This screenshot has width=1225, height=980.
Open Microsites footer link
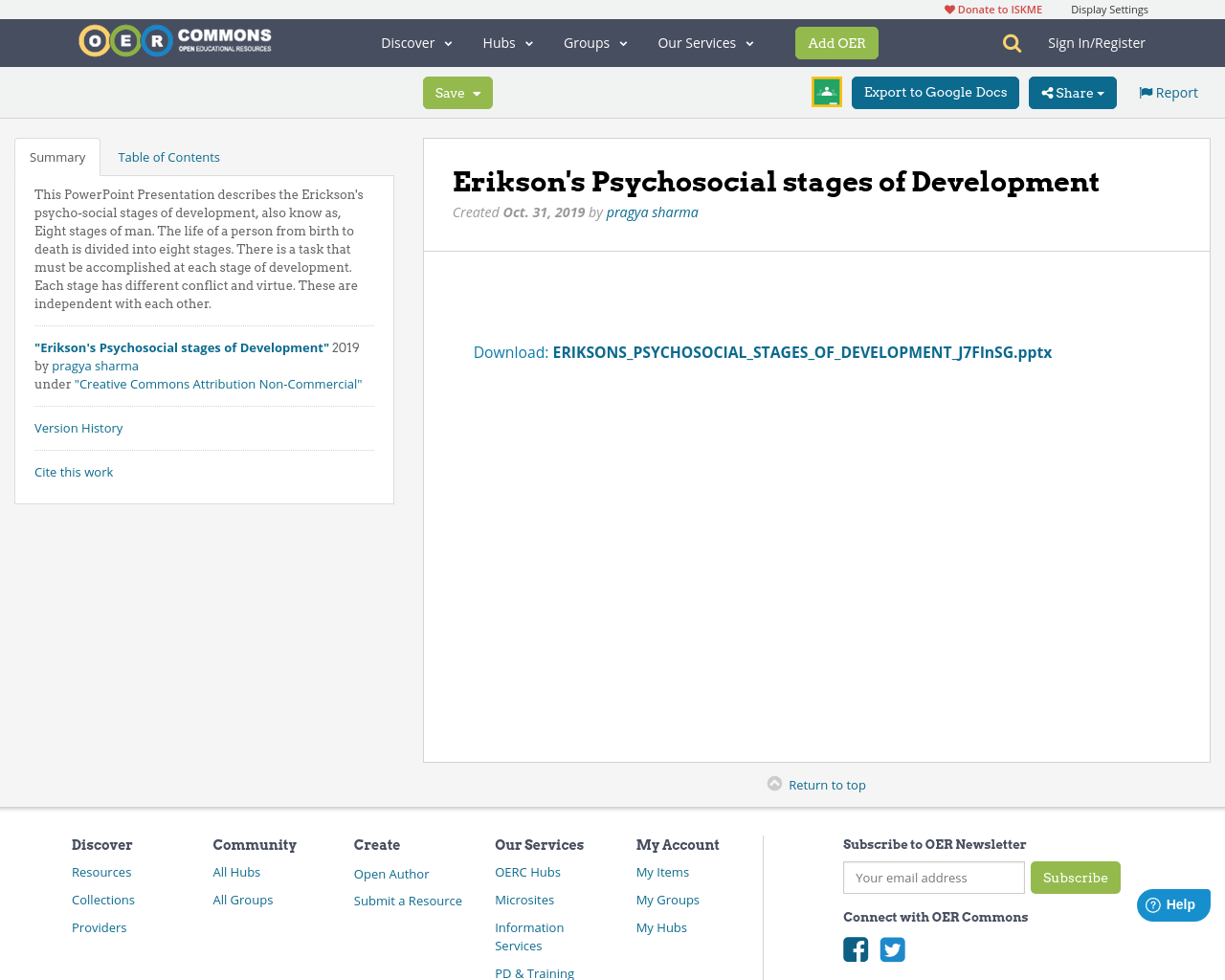point(524,900)
